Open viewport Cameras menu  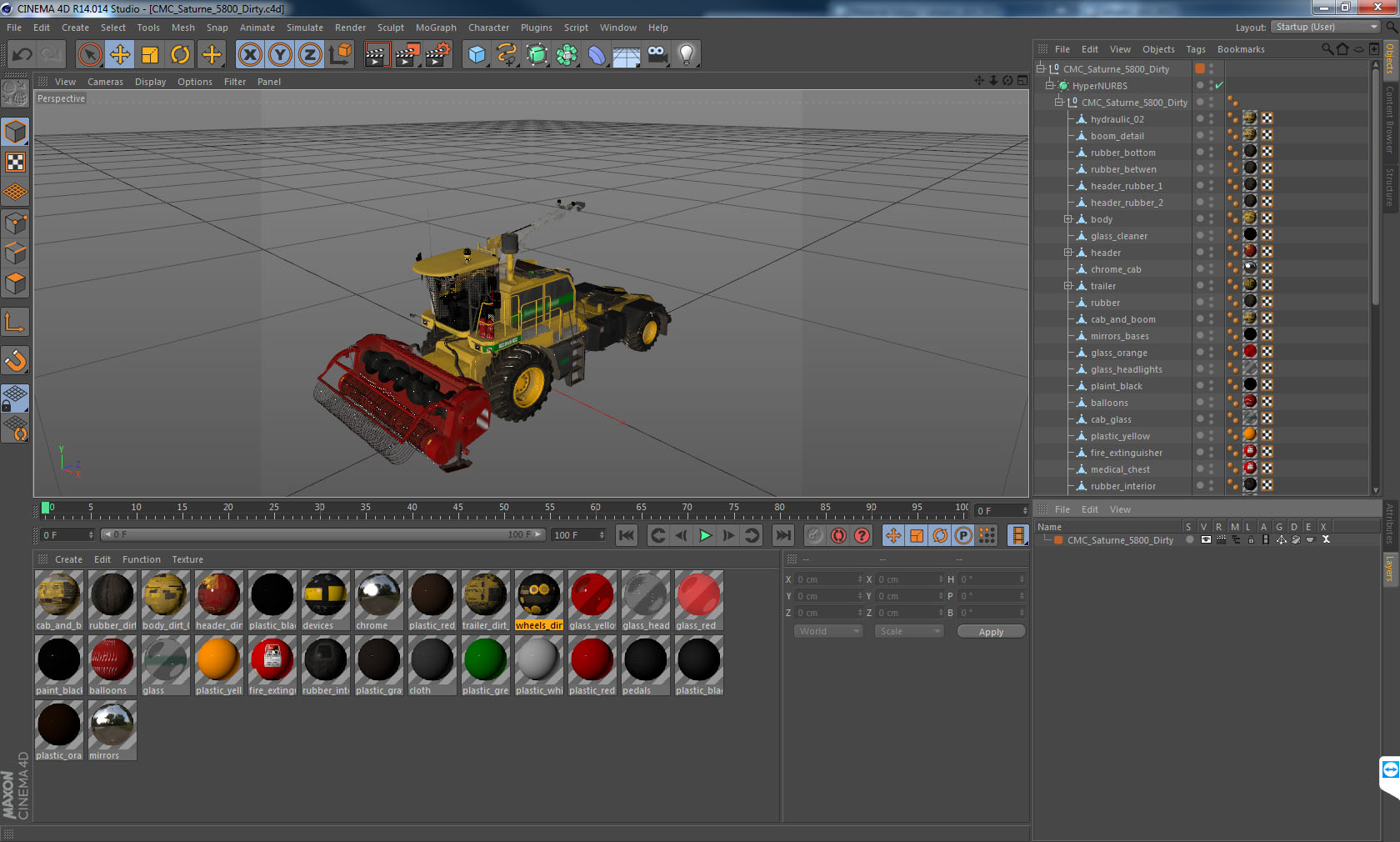[x=105, y=82]
